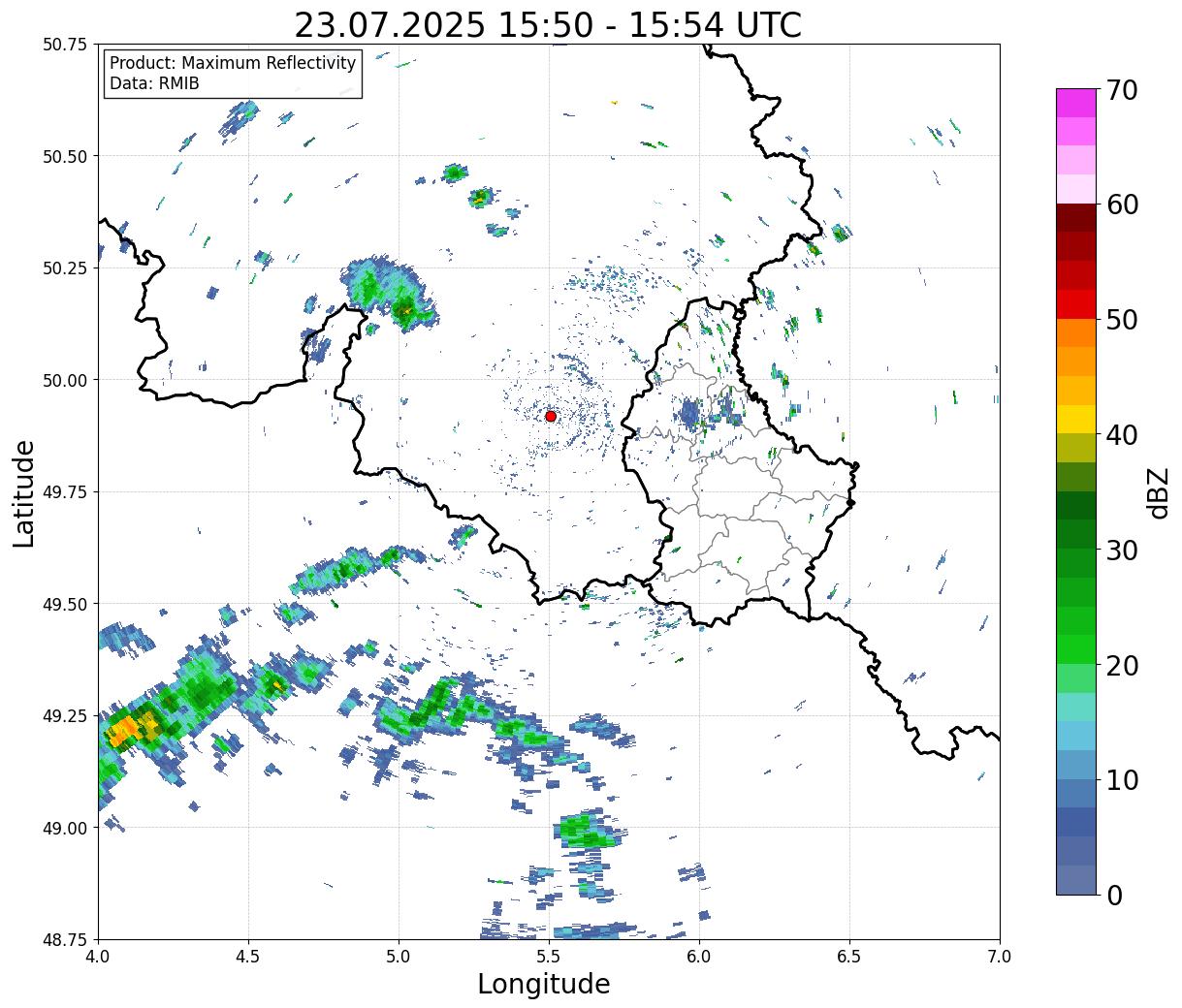Click the colorbar tick label 40
The height and width of the screenshot is (1008, 1182).
point(1123,435)
